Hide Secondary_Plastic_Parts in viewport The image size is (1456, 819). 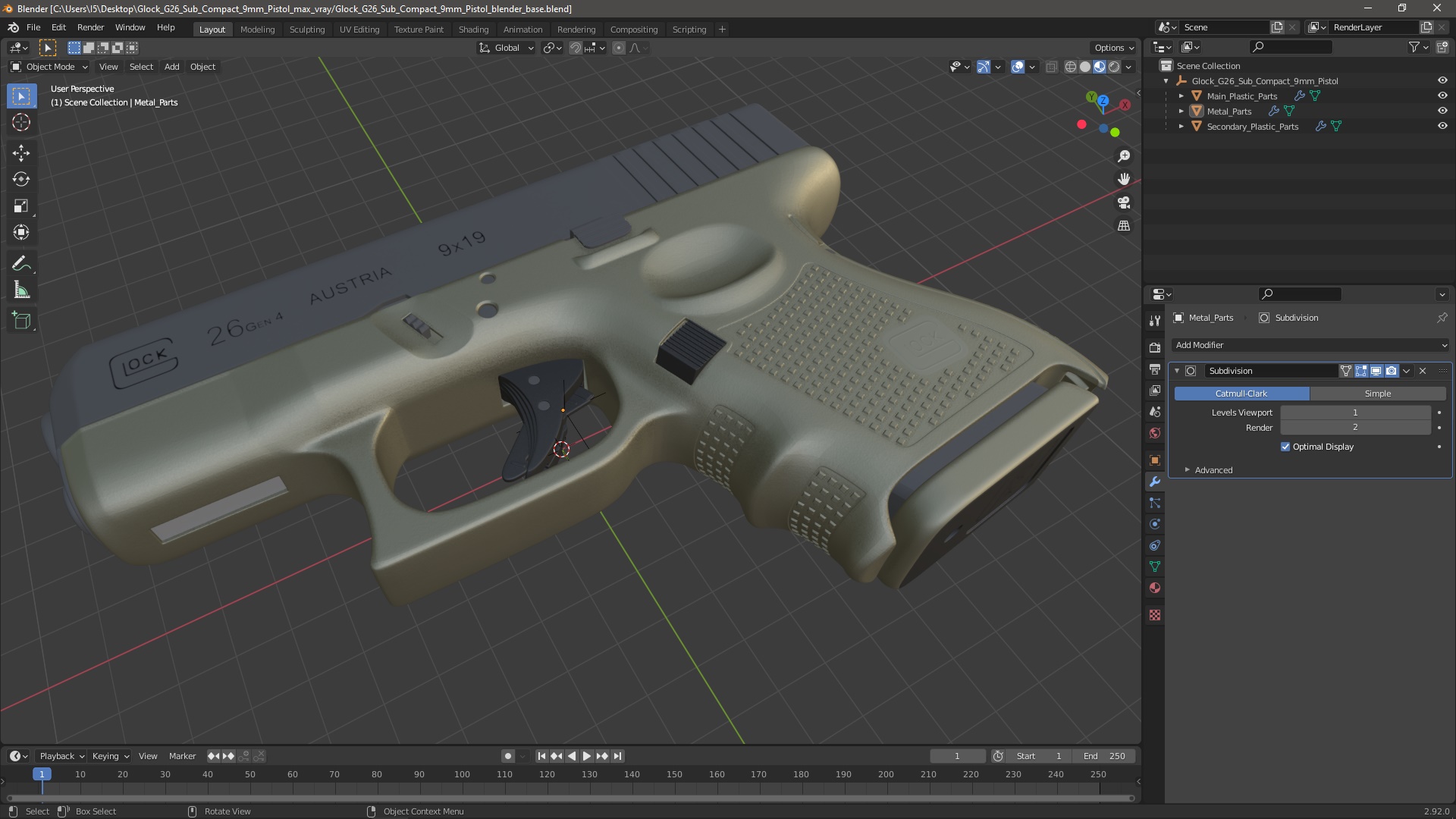pyautogui.click(x=1442, y=127)
